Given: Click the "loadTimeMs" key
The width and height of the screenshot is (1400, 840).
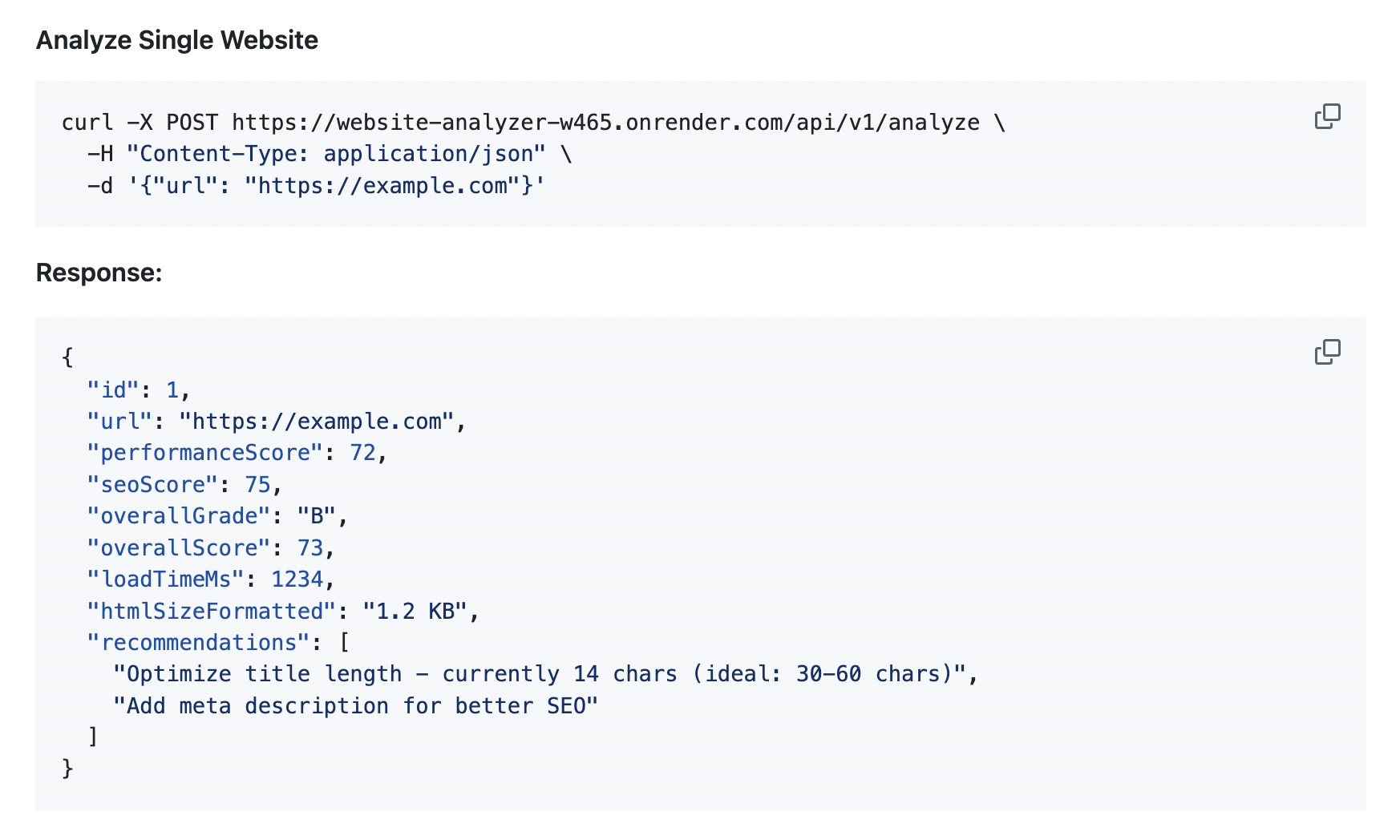Looking at the screenshot, I should tap(165, 580).
